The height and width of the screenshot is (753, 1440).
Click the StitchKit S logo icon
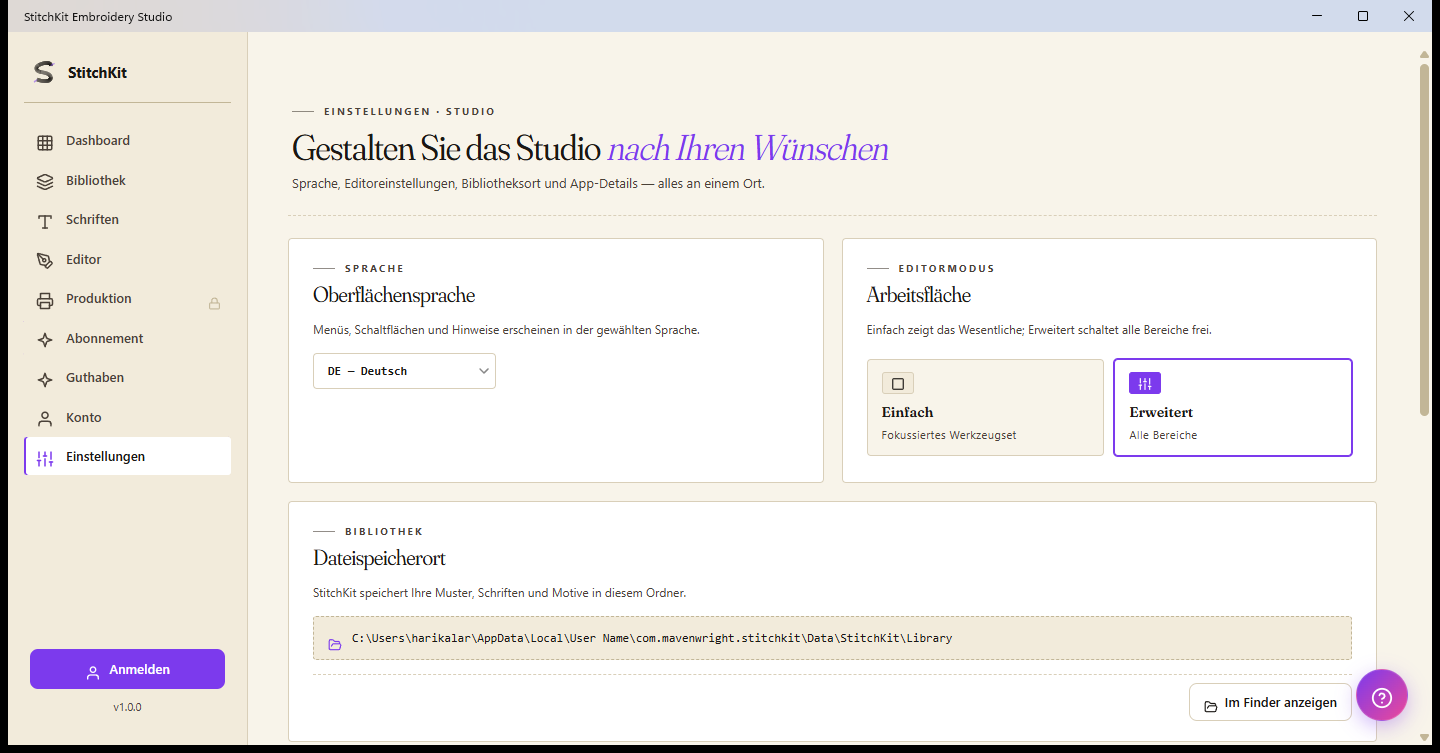coord(43,72)
